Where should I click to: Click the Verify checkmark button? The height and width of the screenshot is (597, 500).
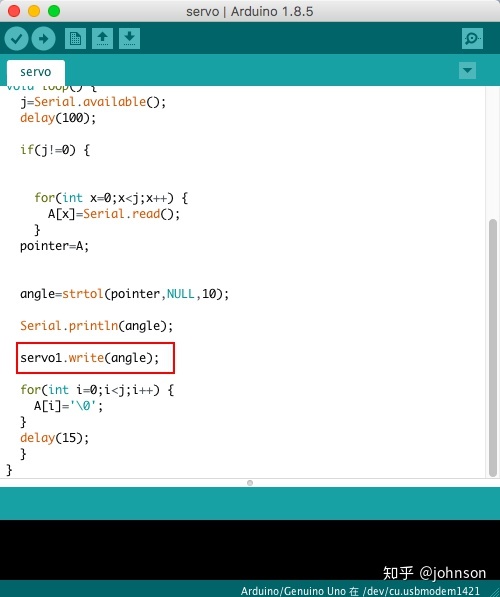click(x=16, y=38)
